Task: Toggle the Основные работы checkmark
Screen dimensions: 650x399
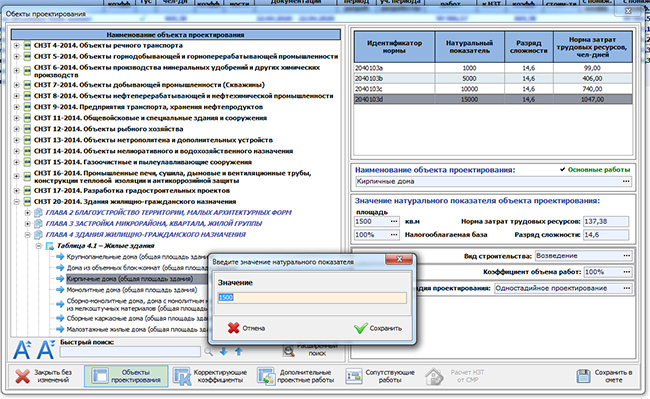Action: click(563, 169)
